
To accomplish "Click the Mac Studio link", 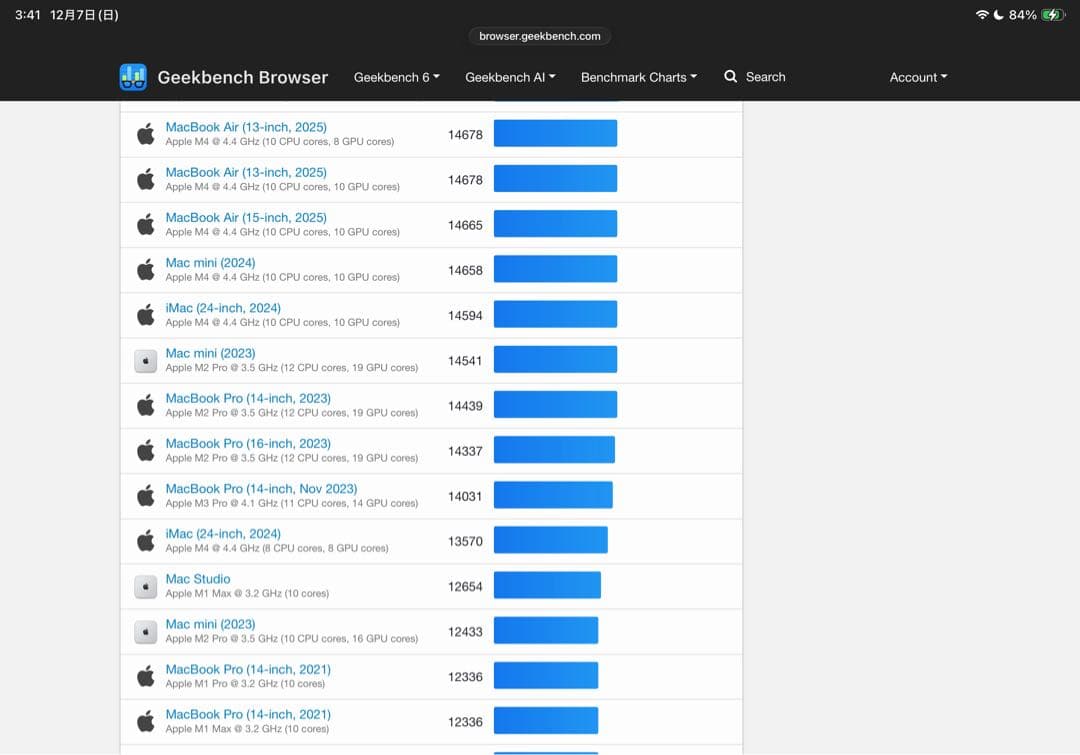I will point(198,579).
